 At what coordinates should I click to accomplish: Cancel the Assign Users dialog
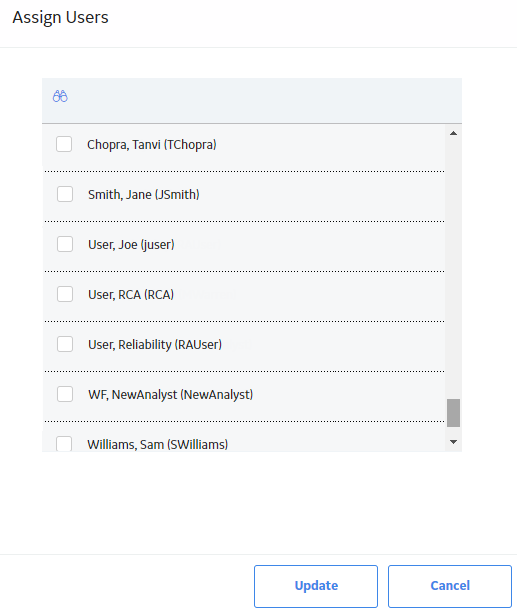(x=450, y=586)
